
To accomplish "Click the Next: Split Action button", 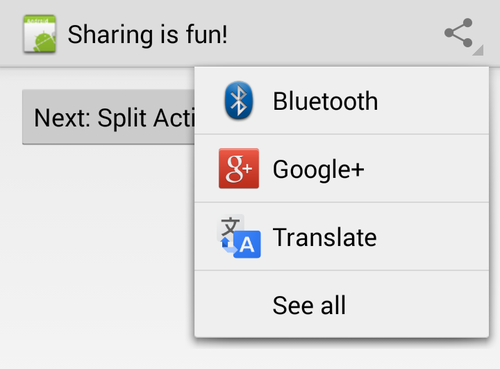I will 108,117.
